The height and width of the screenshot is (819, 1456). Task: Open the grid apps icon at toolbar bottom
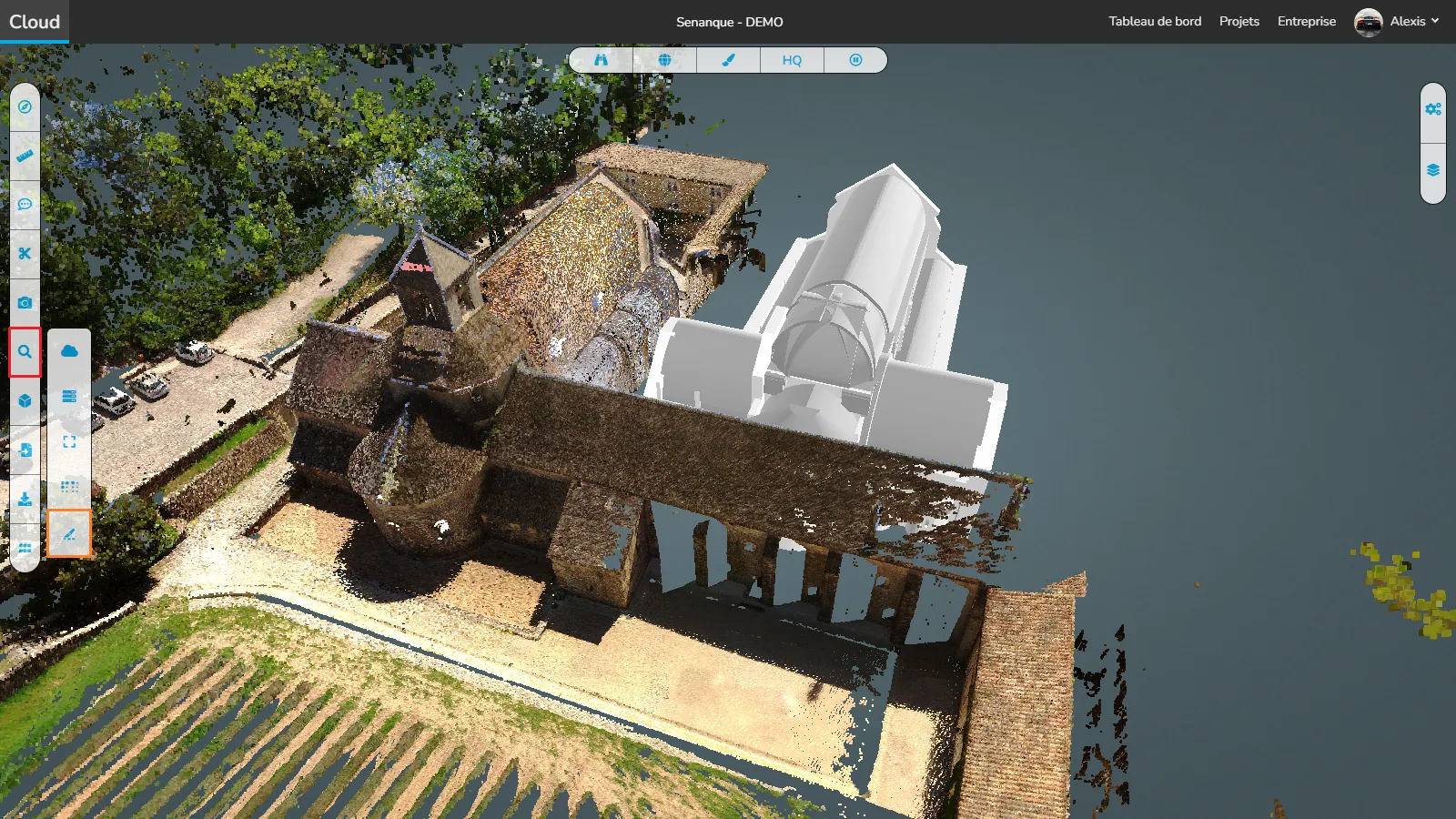[x=25, y=548]
